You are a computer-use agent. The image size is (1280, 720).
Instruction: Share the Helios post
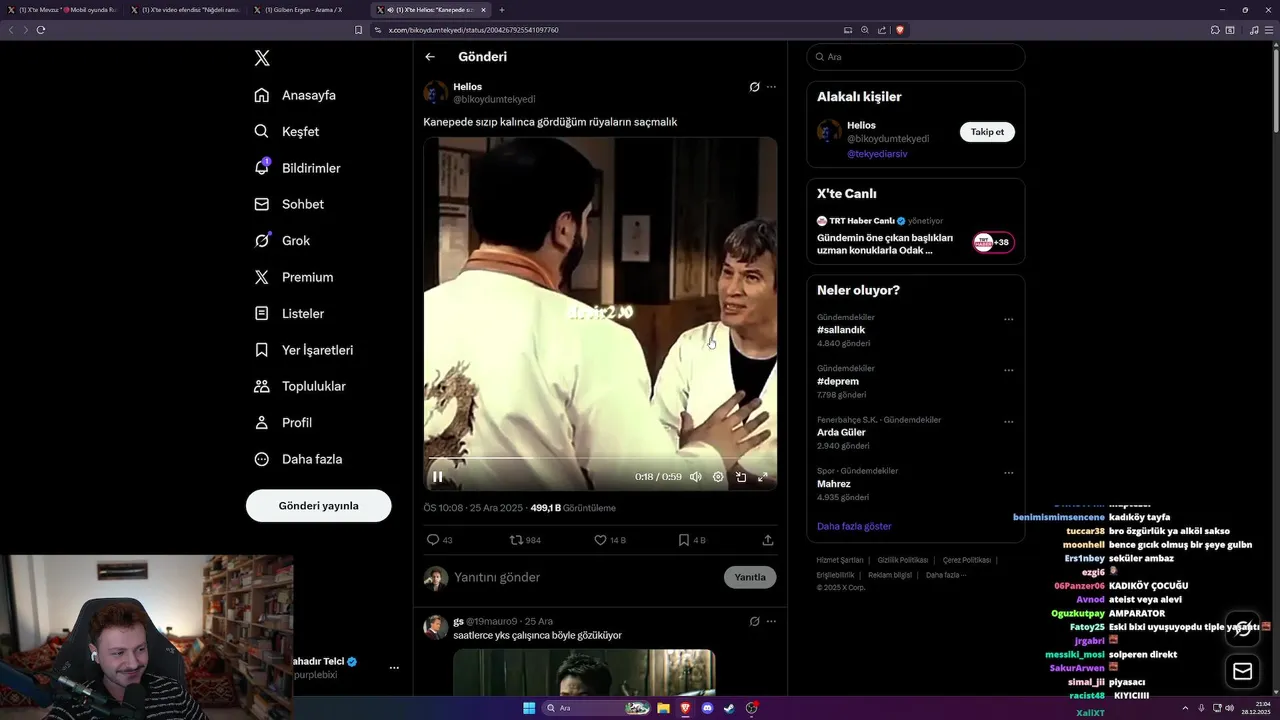click(x=768, y=540)
